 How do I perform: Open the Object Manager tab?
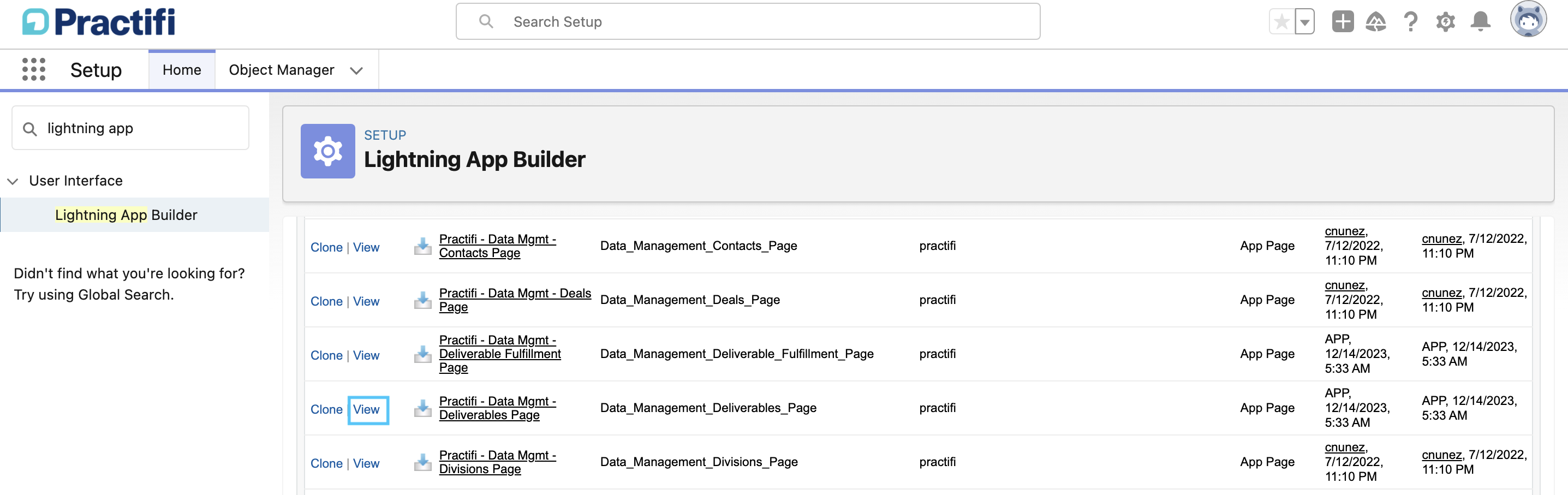(x=281, y=70)
